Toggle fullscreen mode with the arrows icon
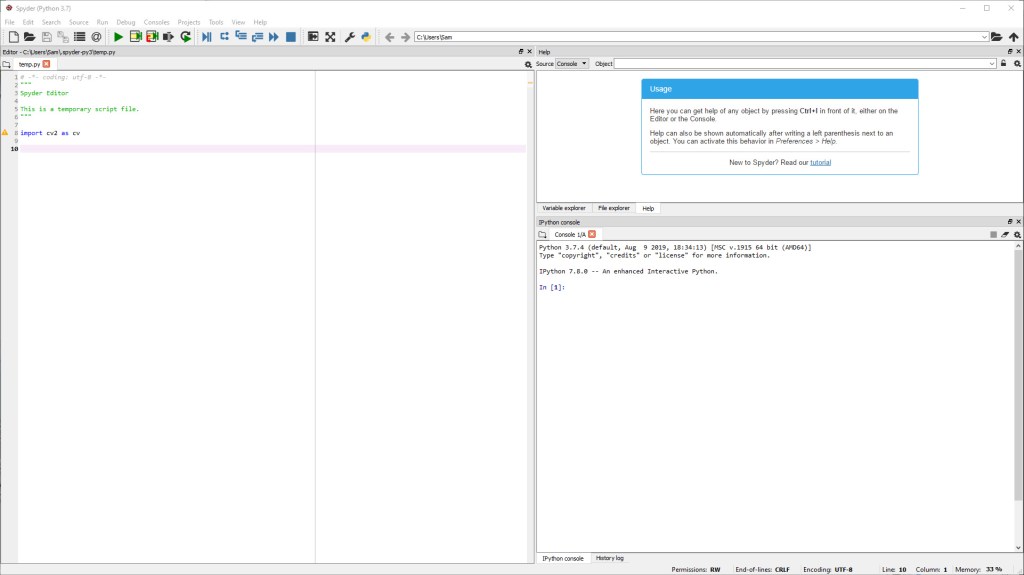Viewport: 1024px width, 575px height. point(330,37)
